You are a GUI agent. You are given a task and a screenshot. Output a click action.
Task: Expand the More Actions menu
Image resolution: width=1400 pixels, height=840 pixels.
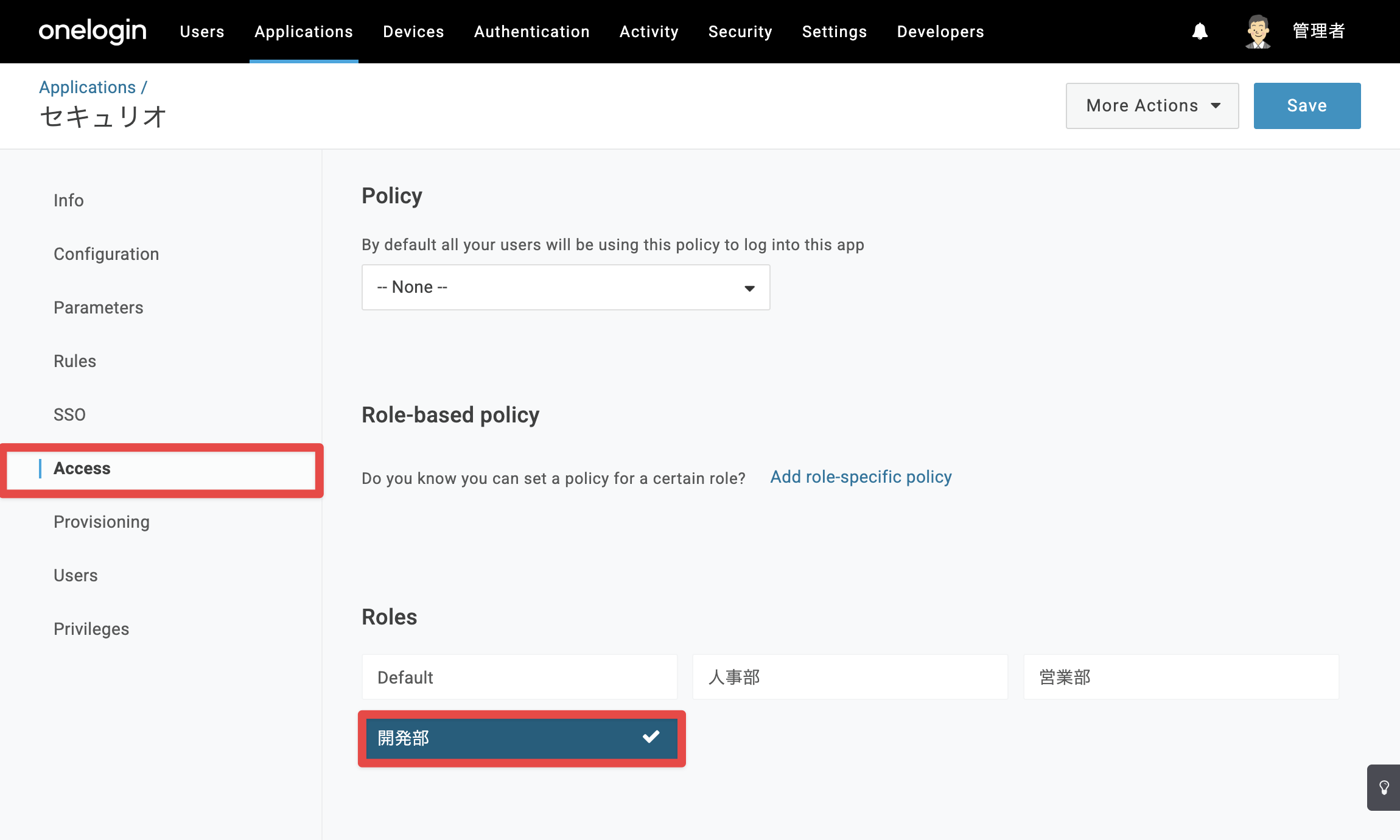[x=1152, y=106]
